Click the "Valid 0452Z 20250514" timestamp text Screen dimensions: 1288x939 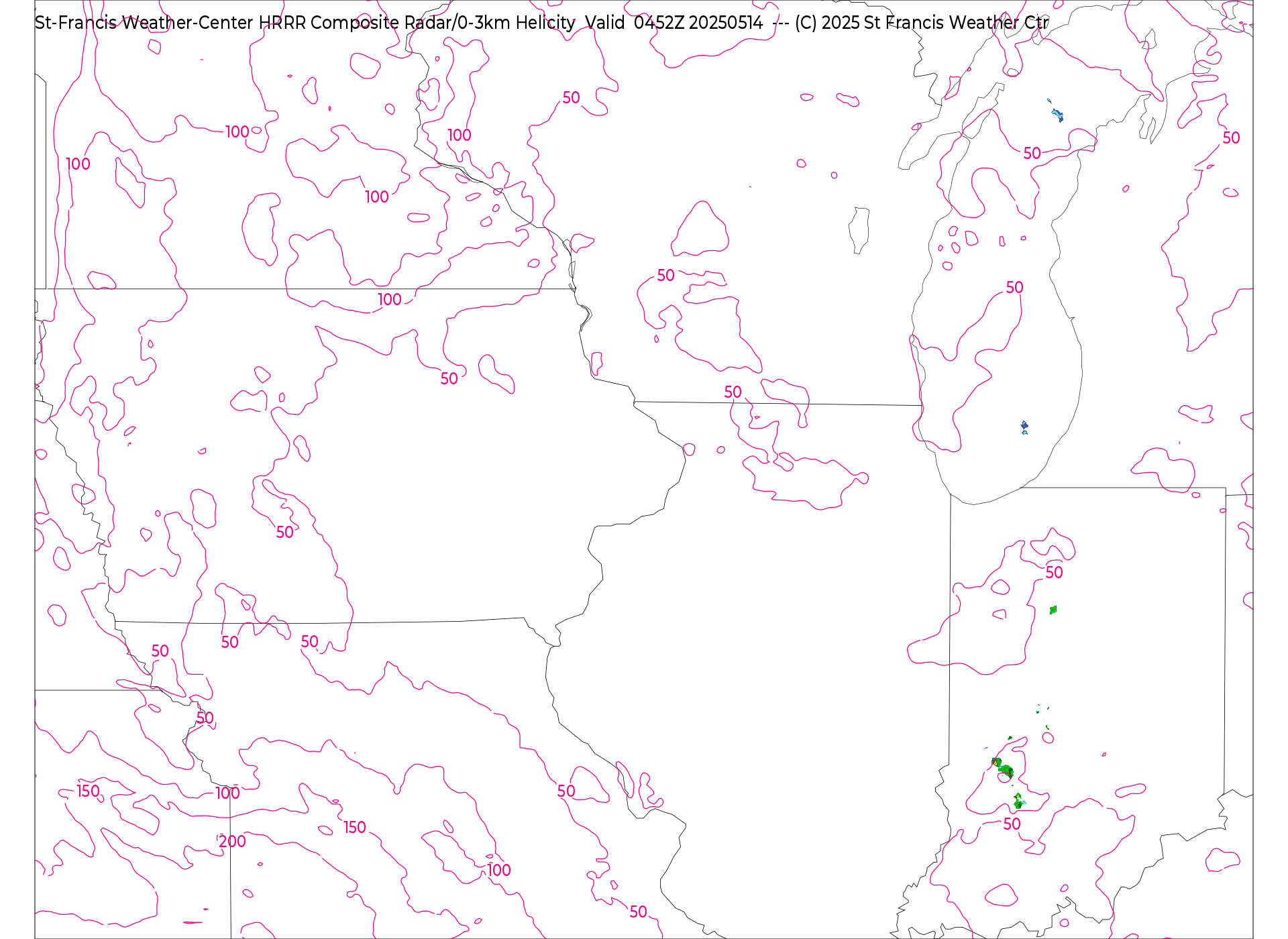[674, 23]
